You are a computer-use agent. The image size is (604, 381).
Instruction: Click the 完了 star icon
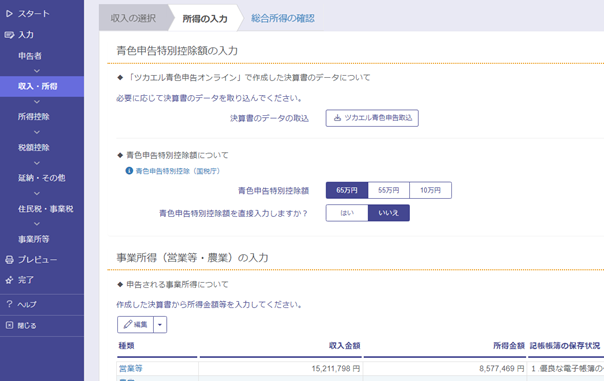[x=9, y=280]
